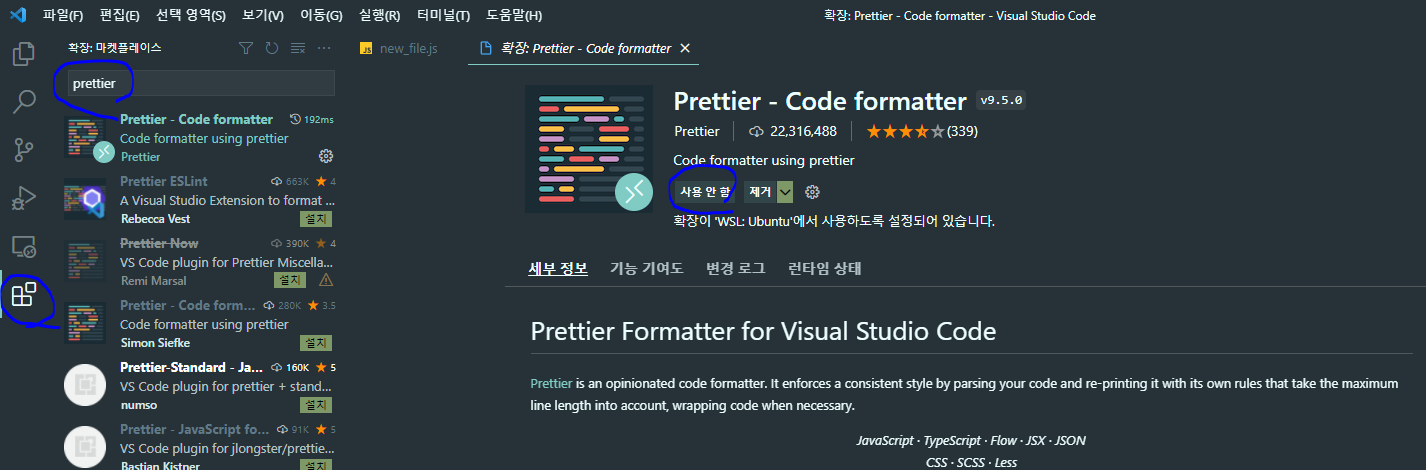Refresh the extensions marketplace list

(x=272, y=48)
